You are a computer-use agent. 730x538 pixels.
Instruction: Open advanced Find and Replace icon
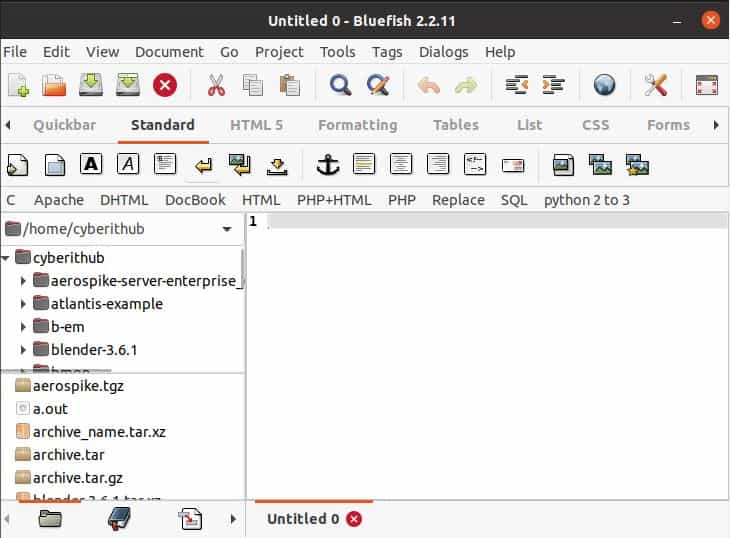pos(378,85)
